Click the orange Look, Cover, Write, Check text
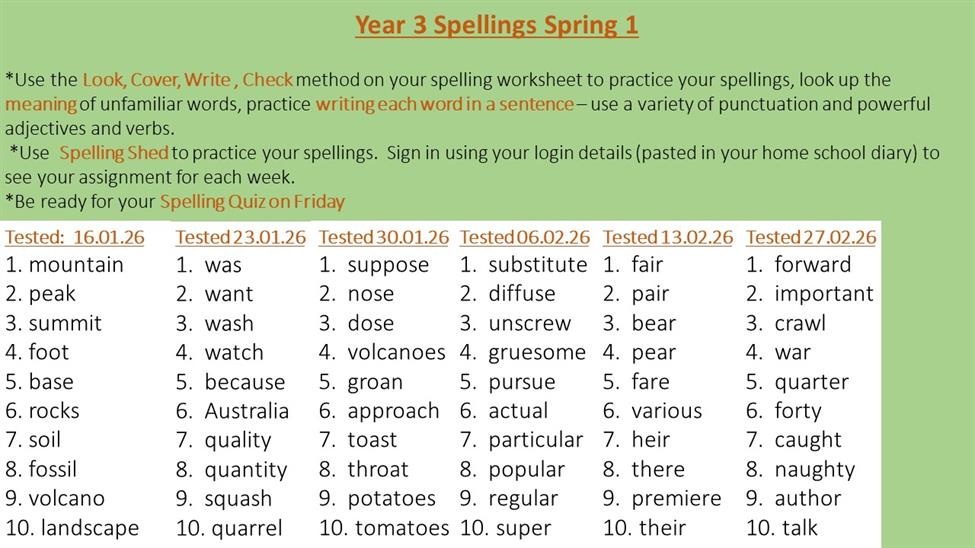This screenshot has height=548, width=975. click(x=187, y=80)
